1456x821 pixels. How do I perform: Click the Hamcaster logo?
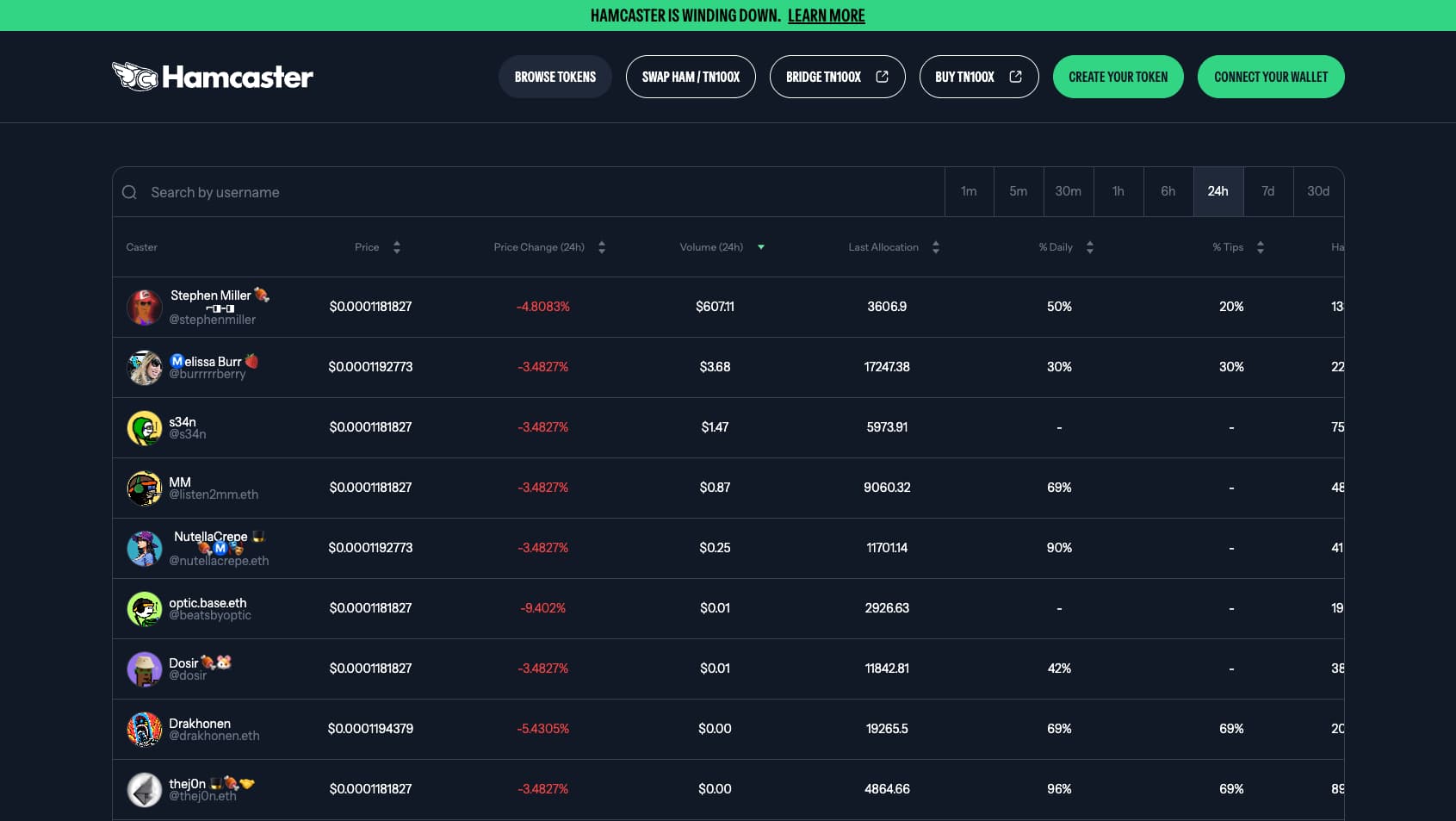[213, 77]
